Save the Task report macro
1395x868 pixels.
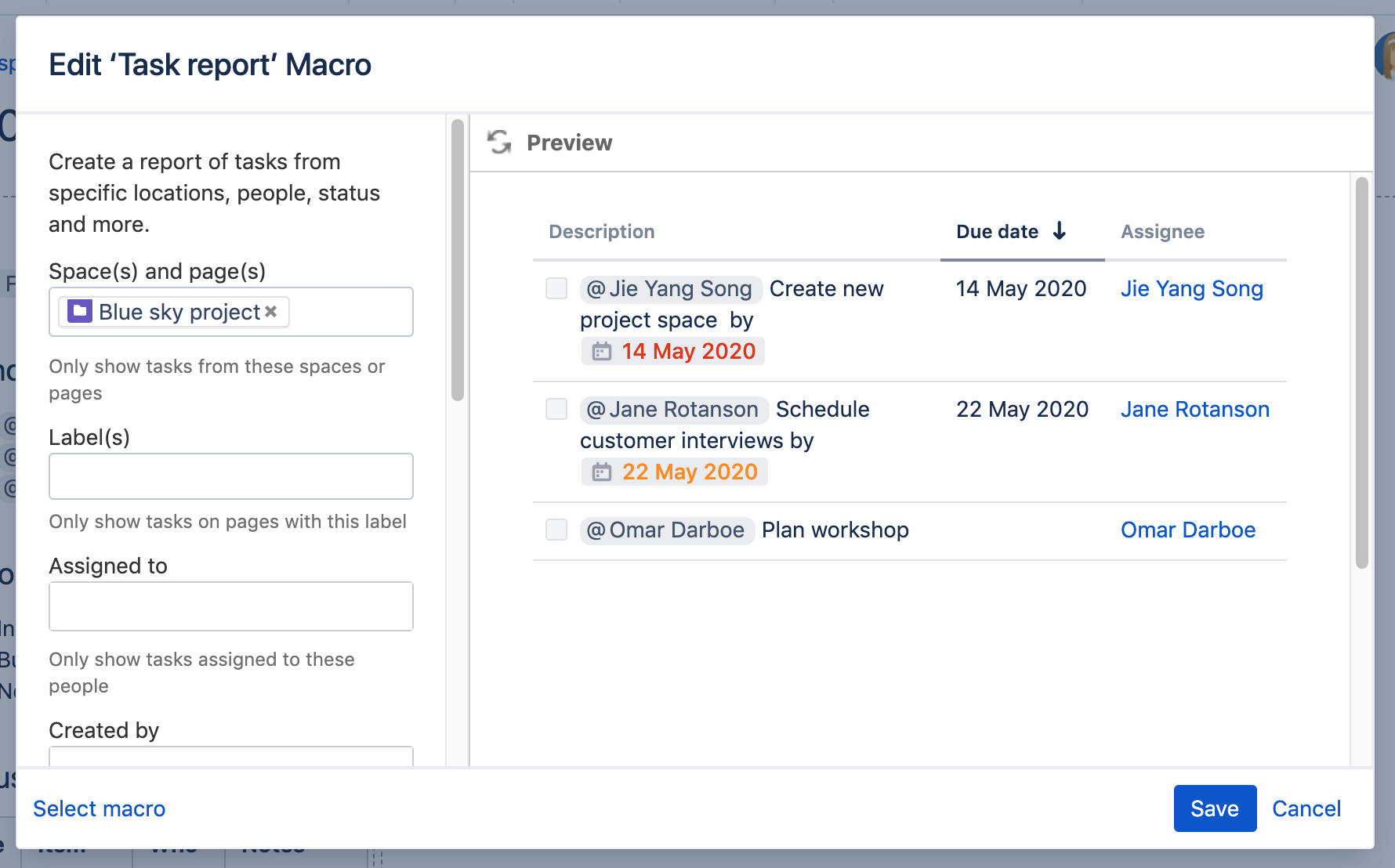[x=1215, y=808]
